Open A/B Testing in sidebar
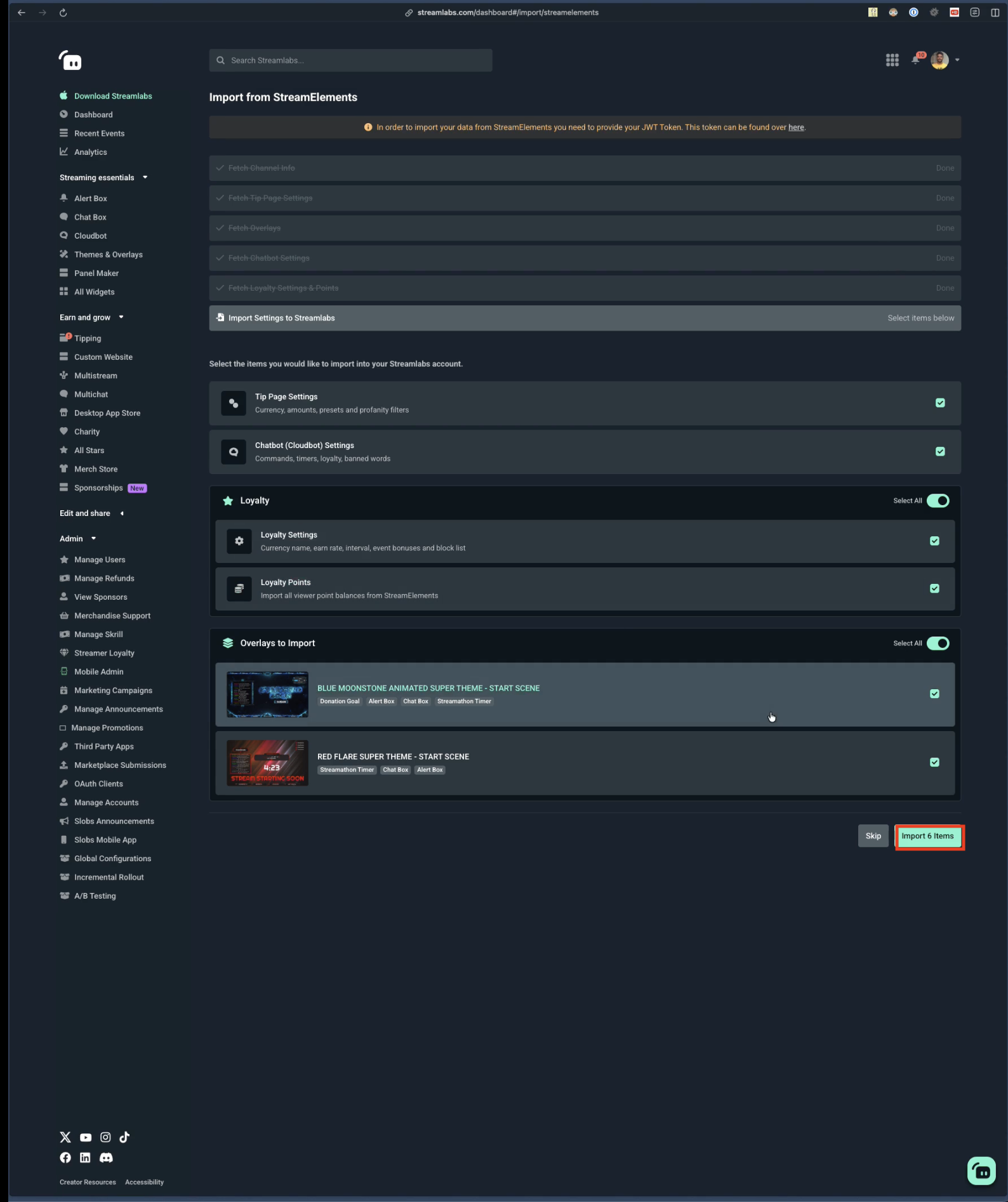The image size is (1008, 1202). (x=88, y=896)
